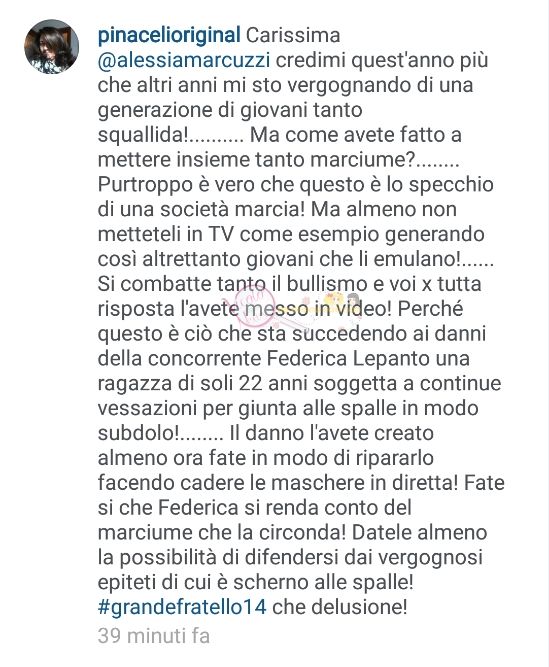This screenshot has height=667, width=549.
Task: Click the '39 minuti fa' timestamp
Action: pos(154,636)
